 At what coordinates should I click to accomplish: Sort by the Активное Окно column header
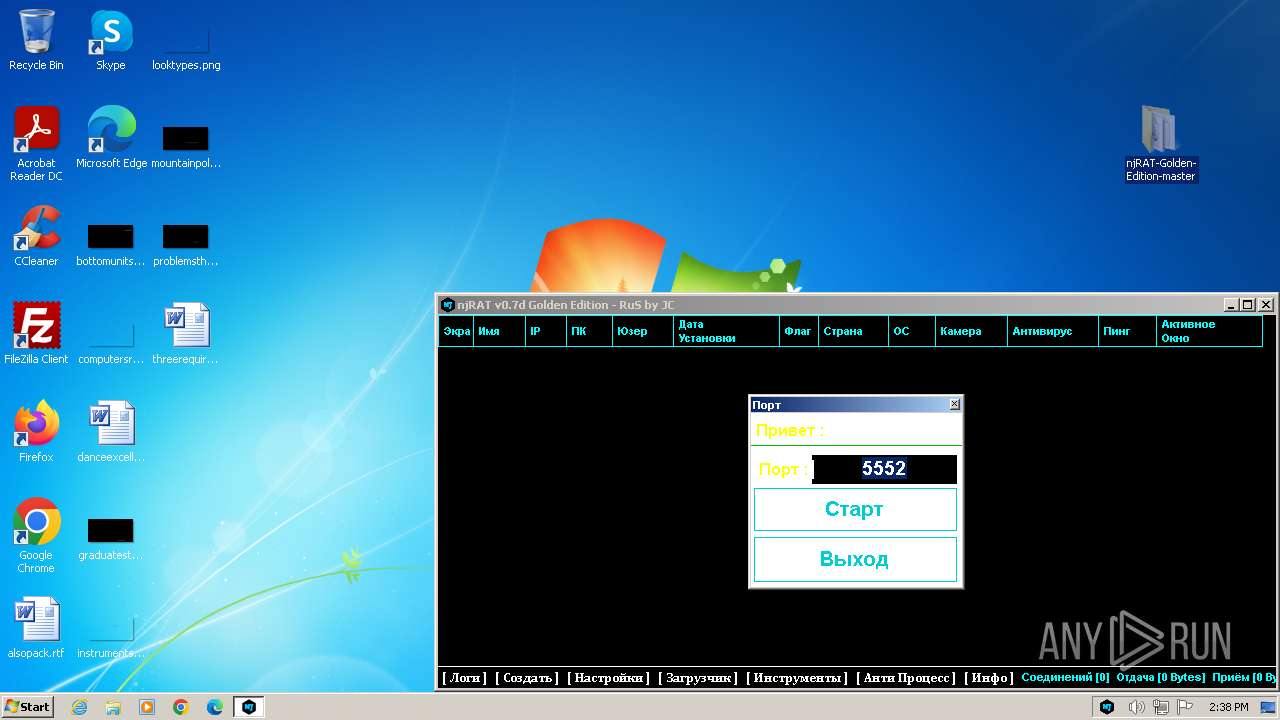click(x=1209, y=331)
